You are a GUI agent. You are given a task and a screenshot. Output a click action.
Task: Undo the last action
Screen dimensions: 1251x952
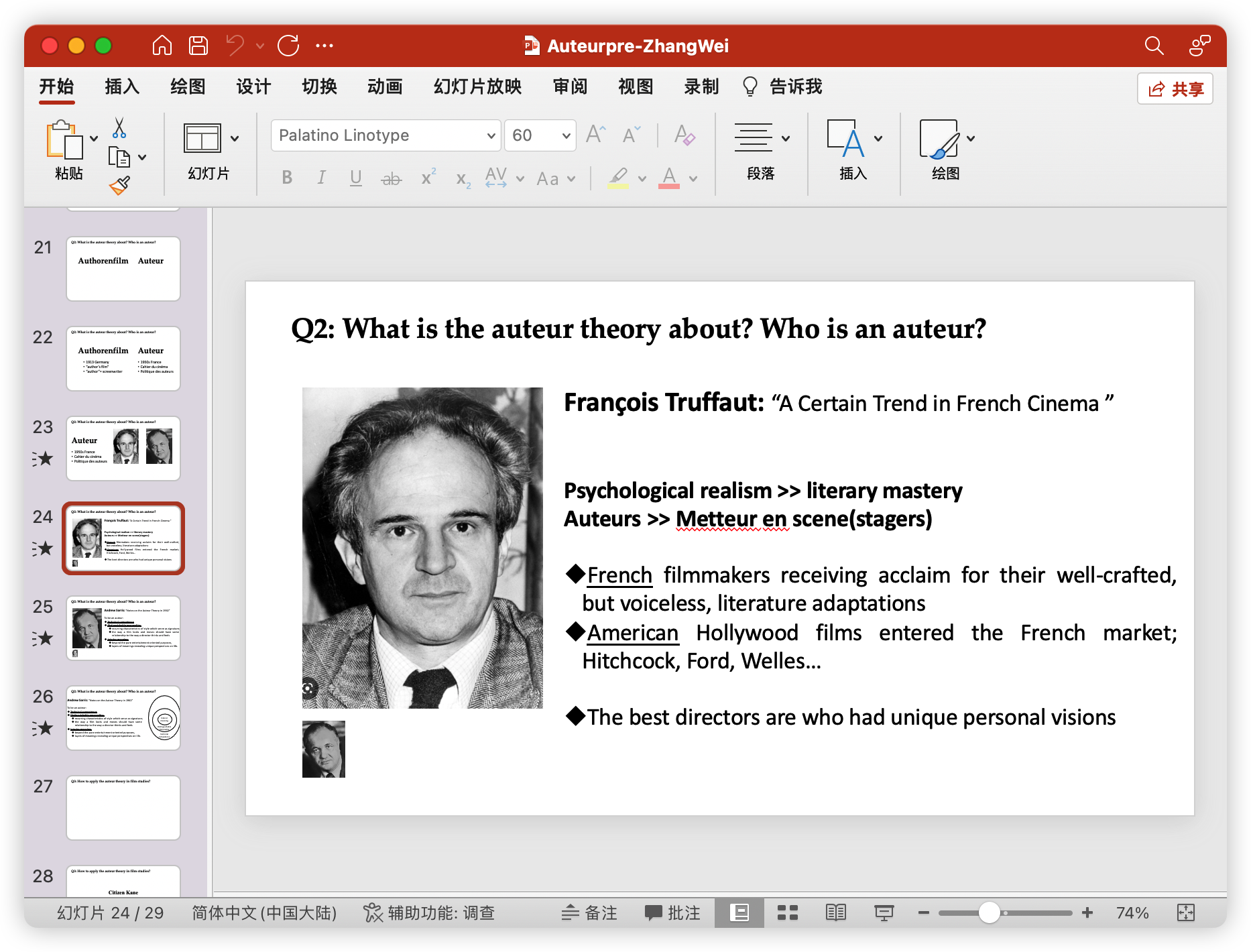coord(235,46)
